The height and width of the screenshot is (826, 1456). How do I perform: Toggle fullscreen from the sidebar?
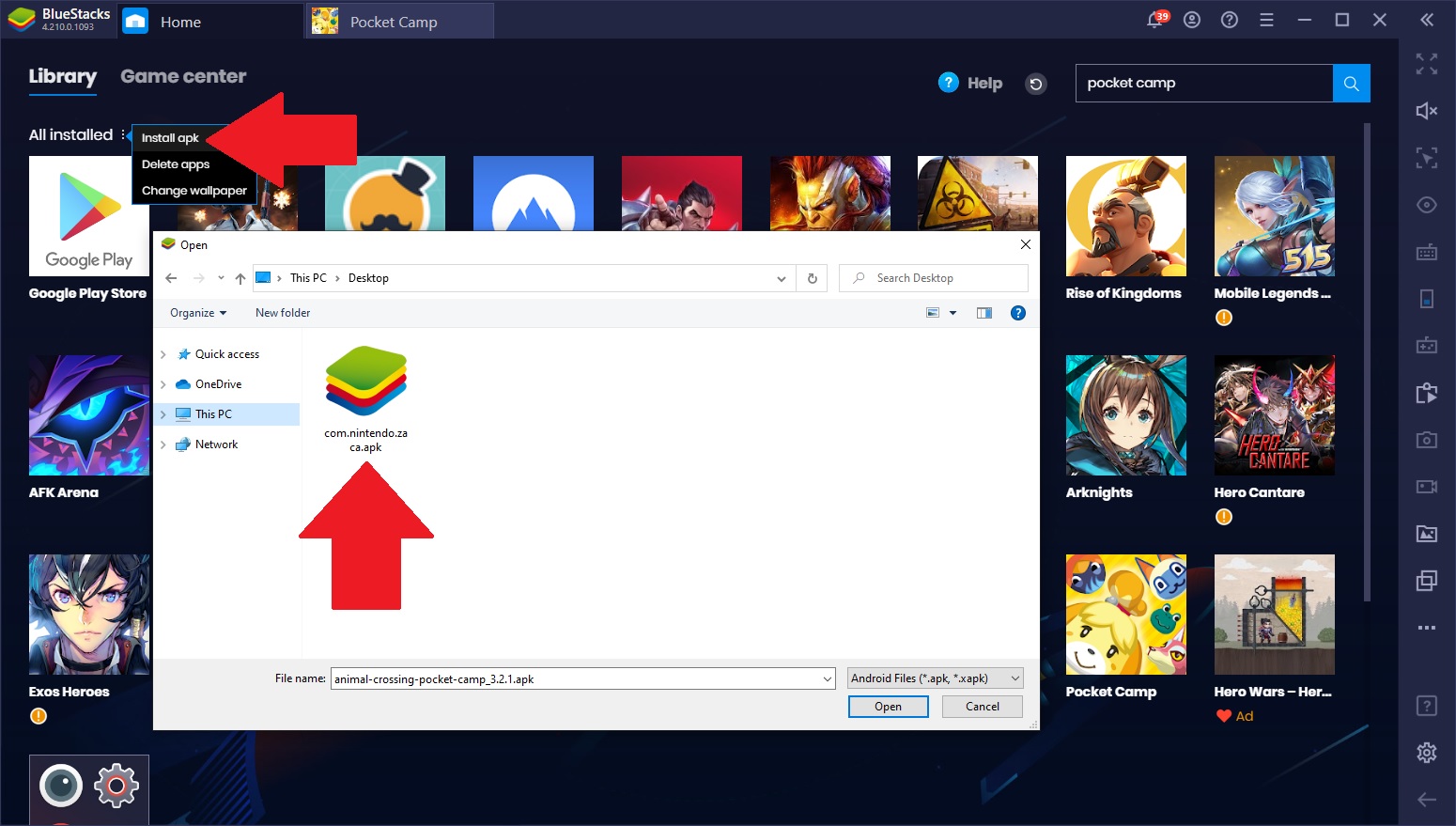point(1427,64)
